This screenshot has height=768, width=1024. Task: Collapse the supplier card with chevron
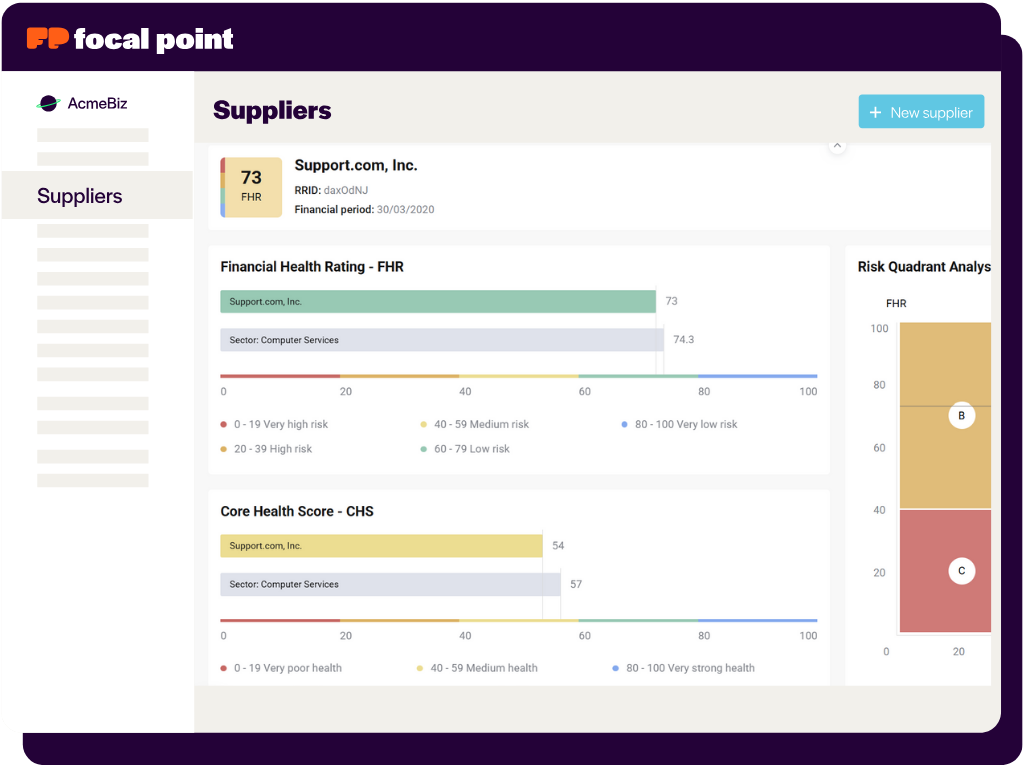pos(838,146)
